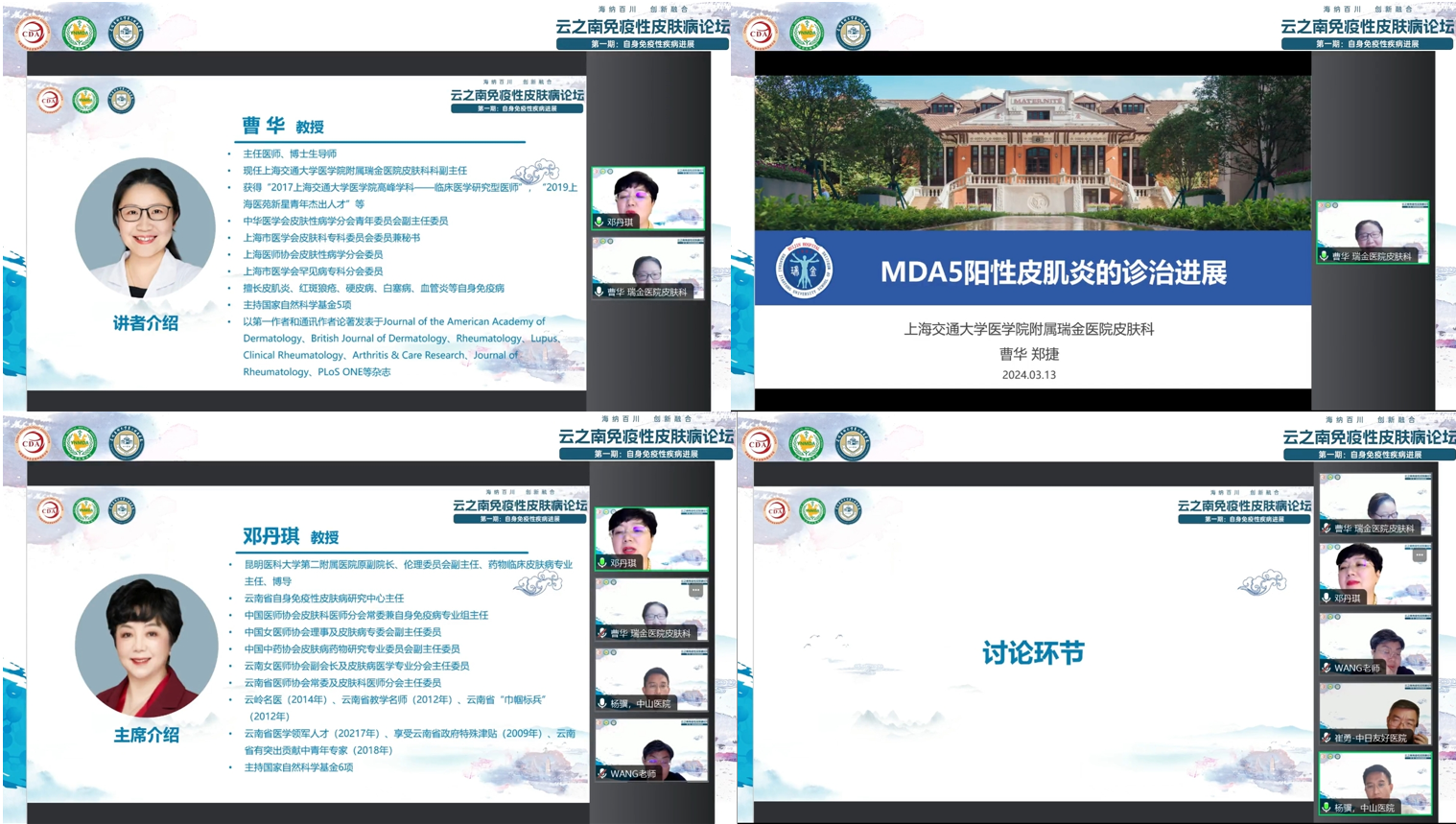Select 邓丹琪 video thumbnail in top-left panel
Image resolution: width=1456 pixels, height=824 pixels.
648,197
